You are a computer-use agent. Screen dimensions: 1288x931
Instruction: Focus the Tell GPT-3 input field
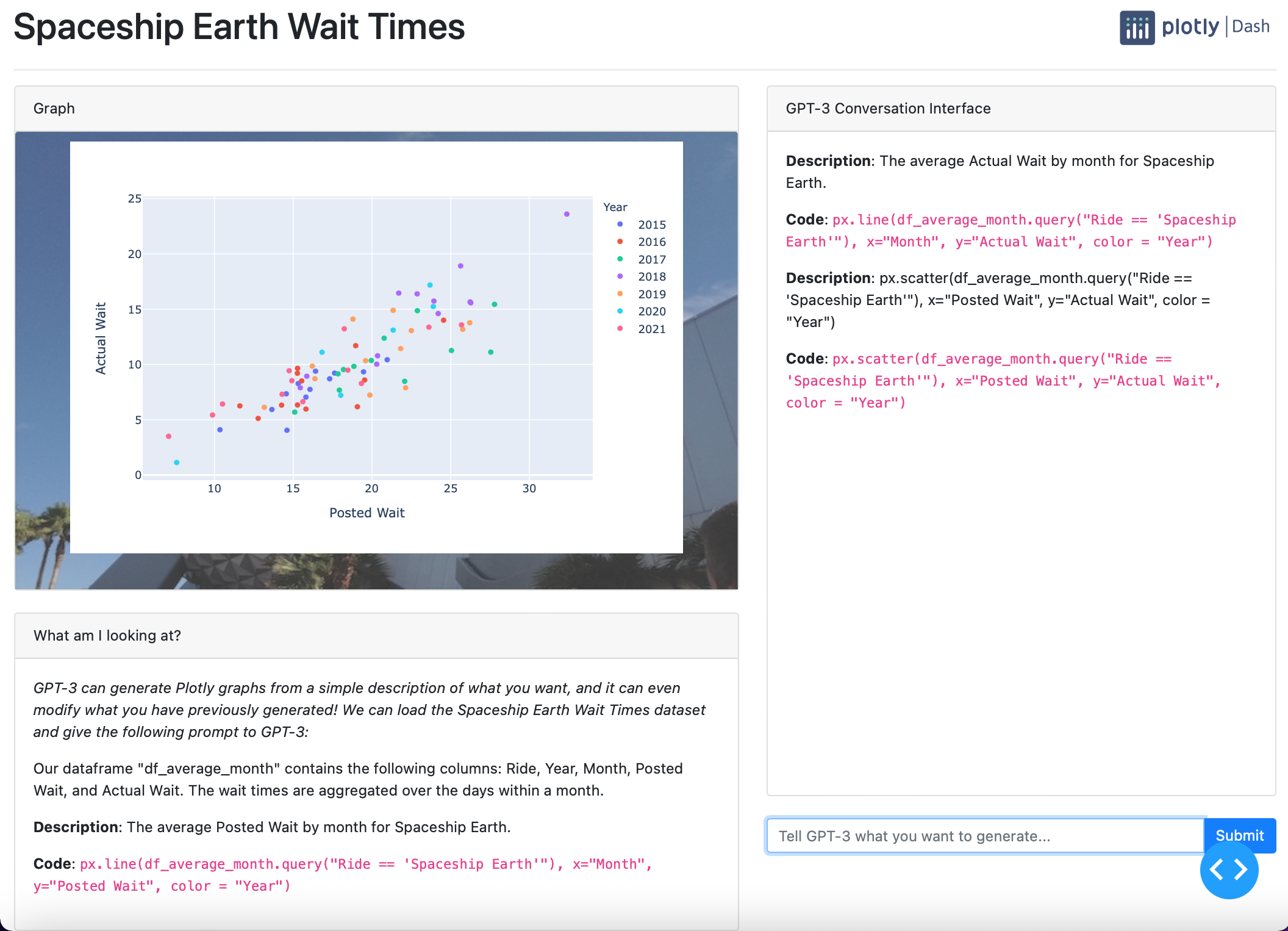(x=985, y=836)
